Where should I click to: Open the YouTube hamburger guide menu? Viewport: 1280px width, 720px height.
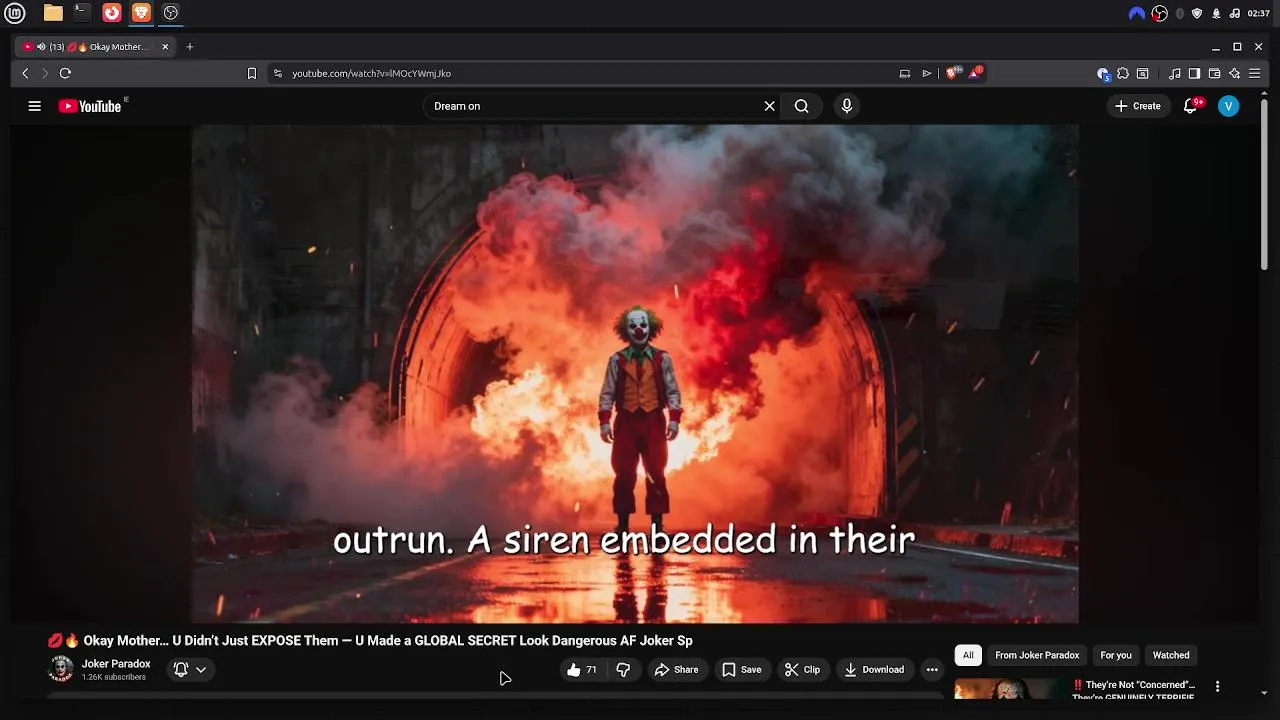pos(34,106)
